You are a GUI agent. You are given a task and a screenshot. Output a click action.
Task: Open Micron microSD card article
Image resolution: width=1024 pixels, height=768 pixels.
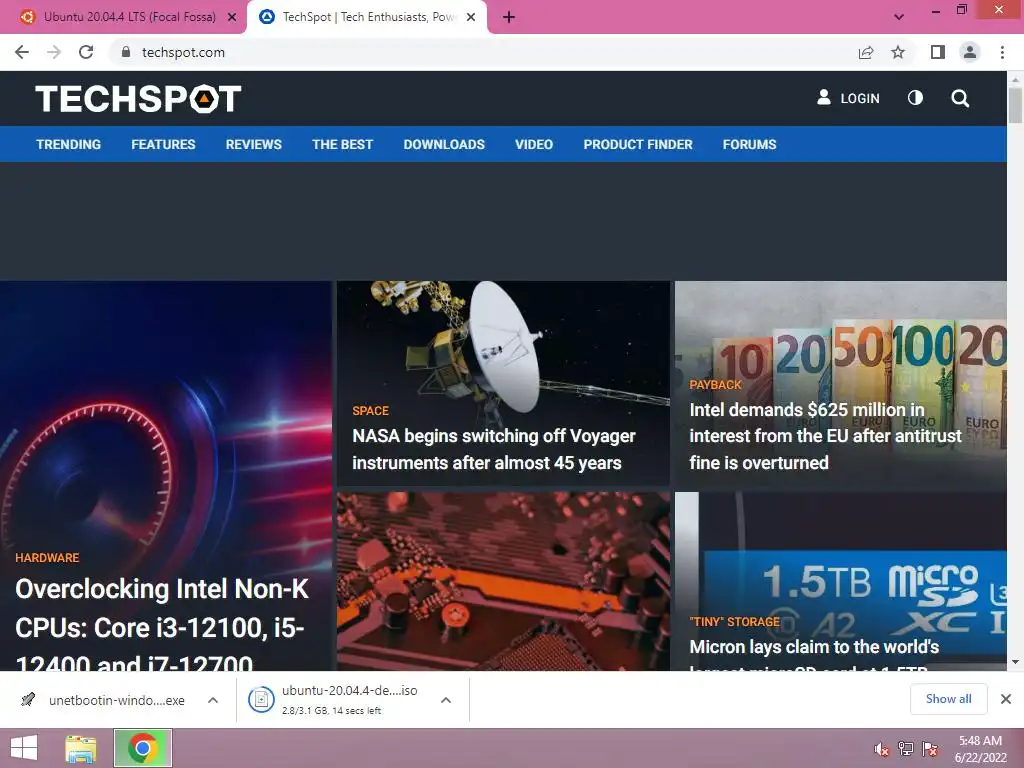click(x=814, y=655)
